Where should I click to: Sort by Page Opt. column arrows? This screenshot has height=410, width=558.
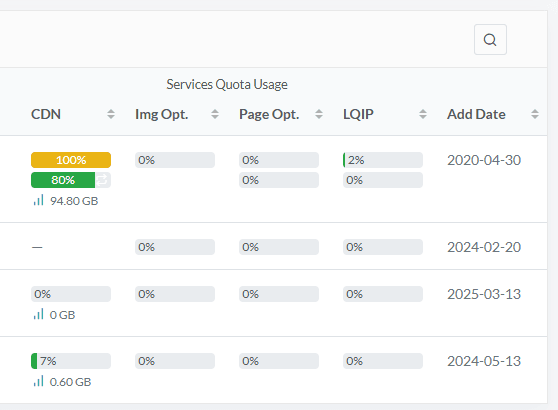319,114
